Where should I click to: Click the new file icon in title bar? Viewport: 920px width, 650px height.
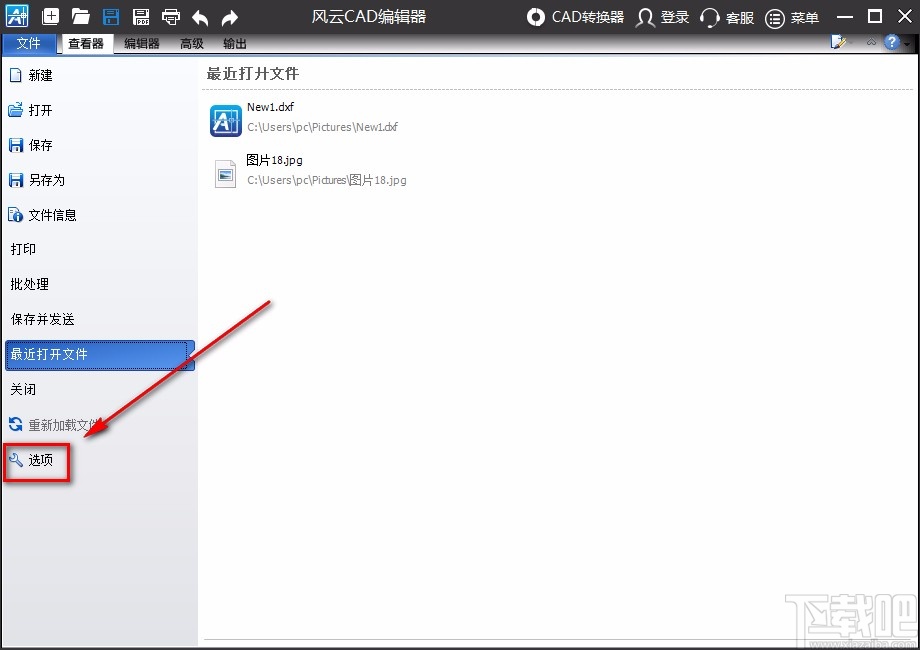point(51,17)
